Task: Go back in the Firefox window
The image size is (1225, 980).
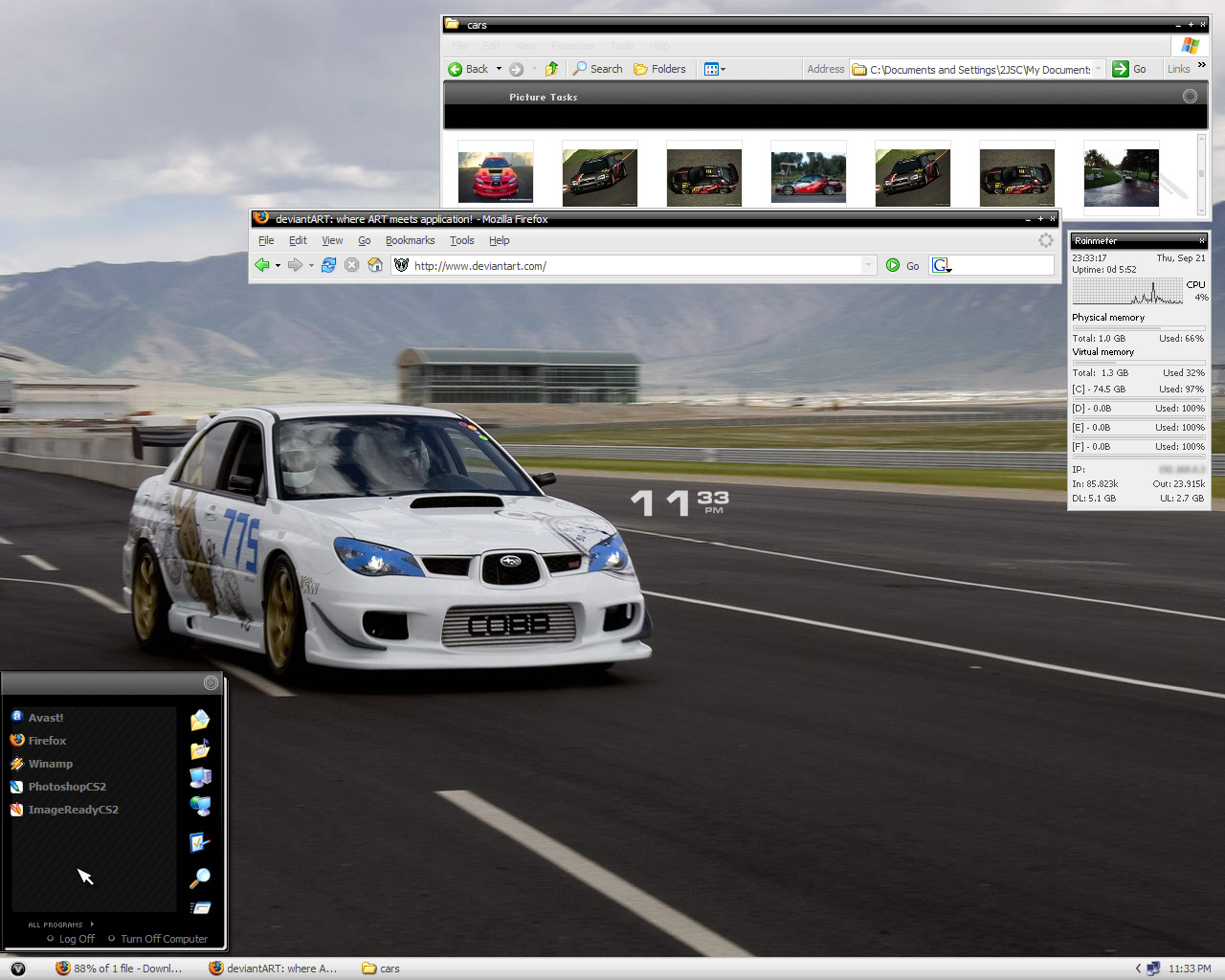Action: coord(261,265)
